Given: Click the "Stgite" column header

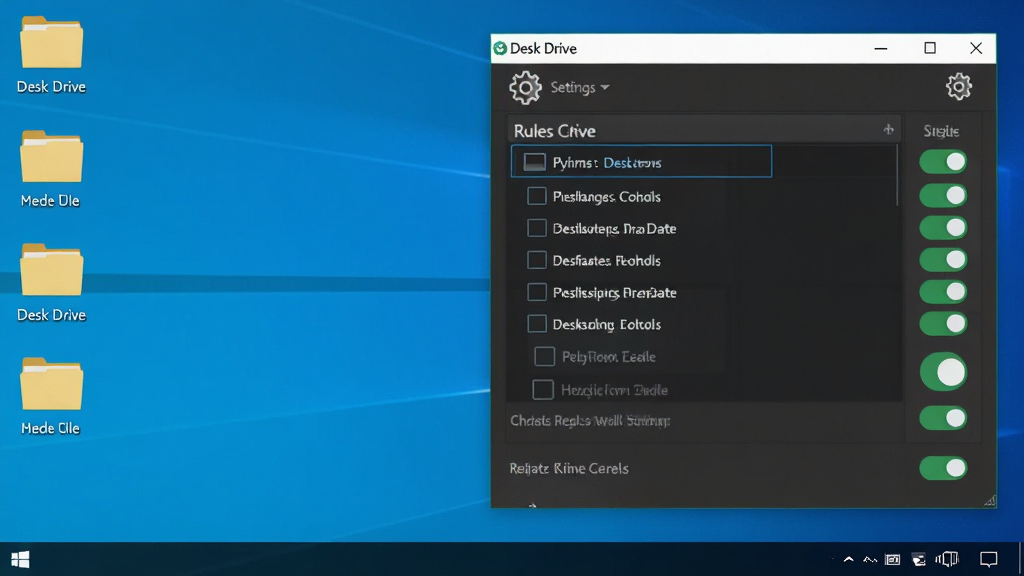Looking at the screenshot, I should click(x=941, y=131).
